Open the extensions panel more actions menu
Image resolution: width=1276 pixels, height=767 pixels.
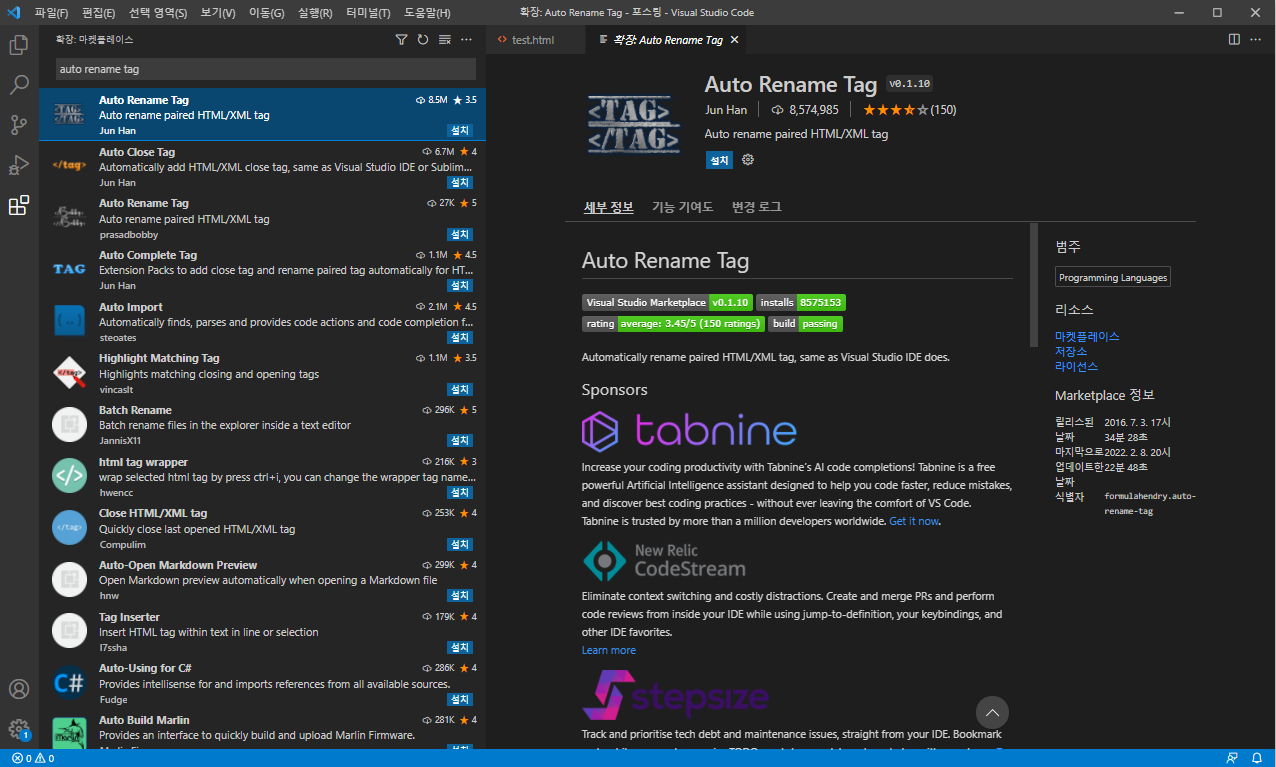pyautogui.click(x=465, y=40)
